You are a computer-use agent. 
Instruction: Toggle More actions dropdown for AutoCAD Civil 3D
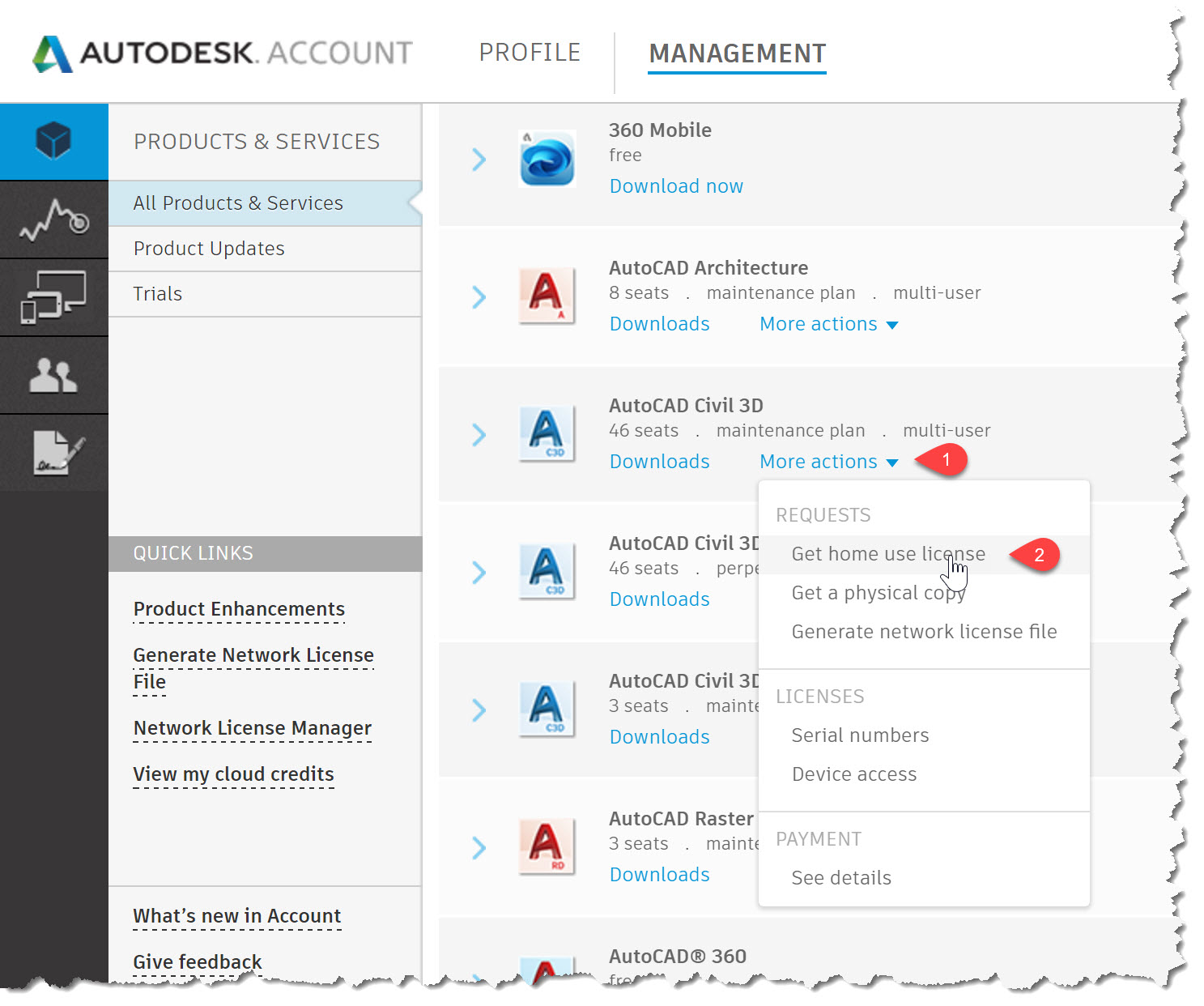click(x=829, y=462)
